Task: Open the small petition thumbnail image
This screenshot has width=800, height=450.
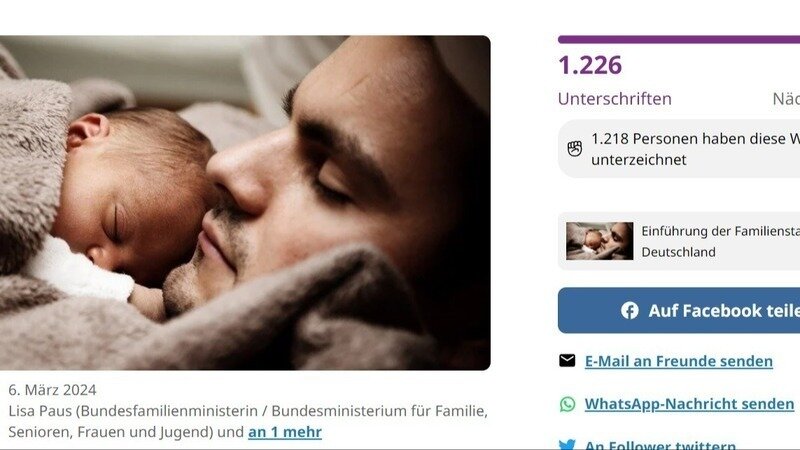Action: 599,241
